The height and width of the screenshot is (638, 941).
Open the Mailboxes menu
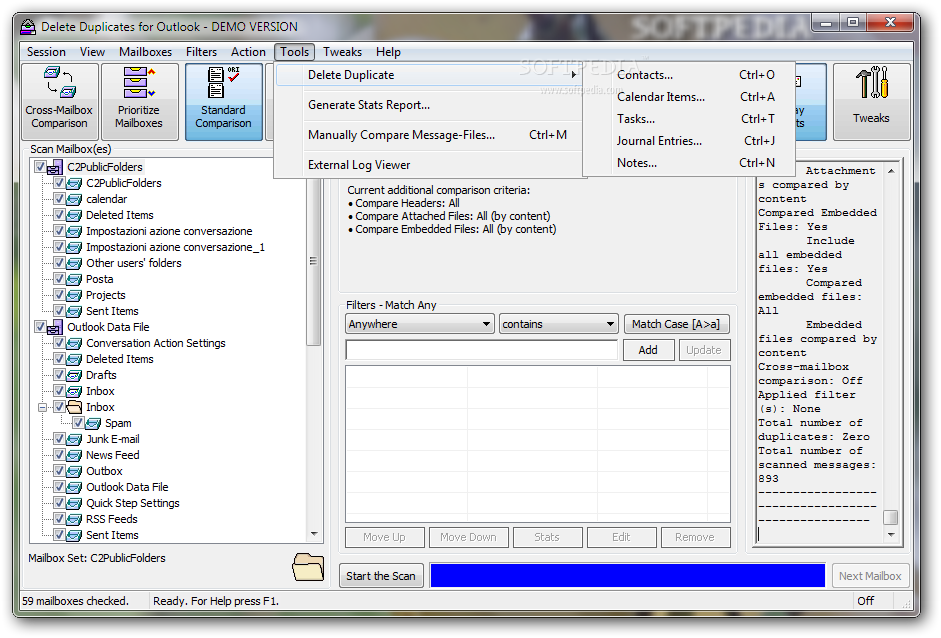click(145, 52)
